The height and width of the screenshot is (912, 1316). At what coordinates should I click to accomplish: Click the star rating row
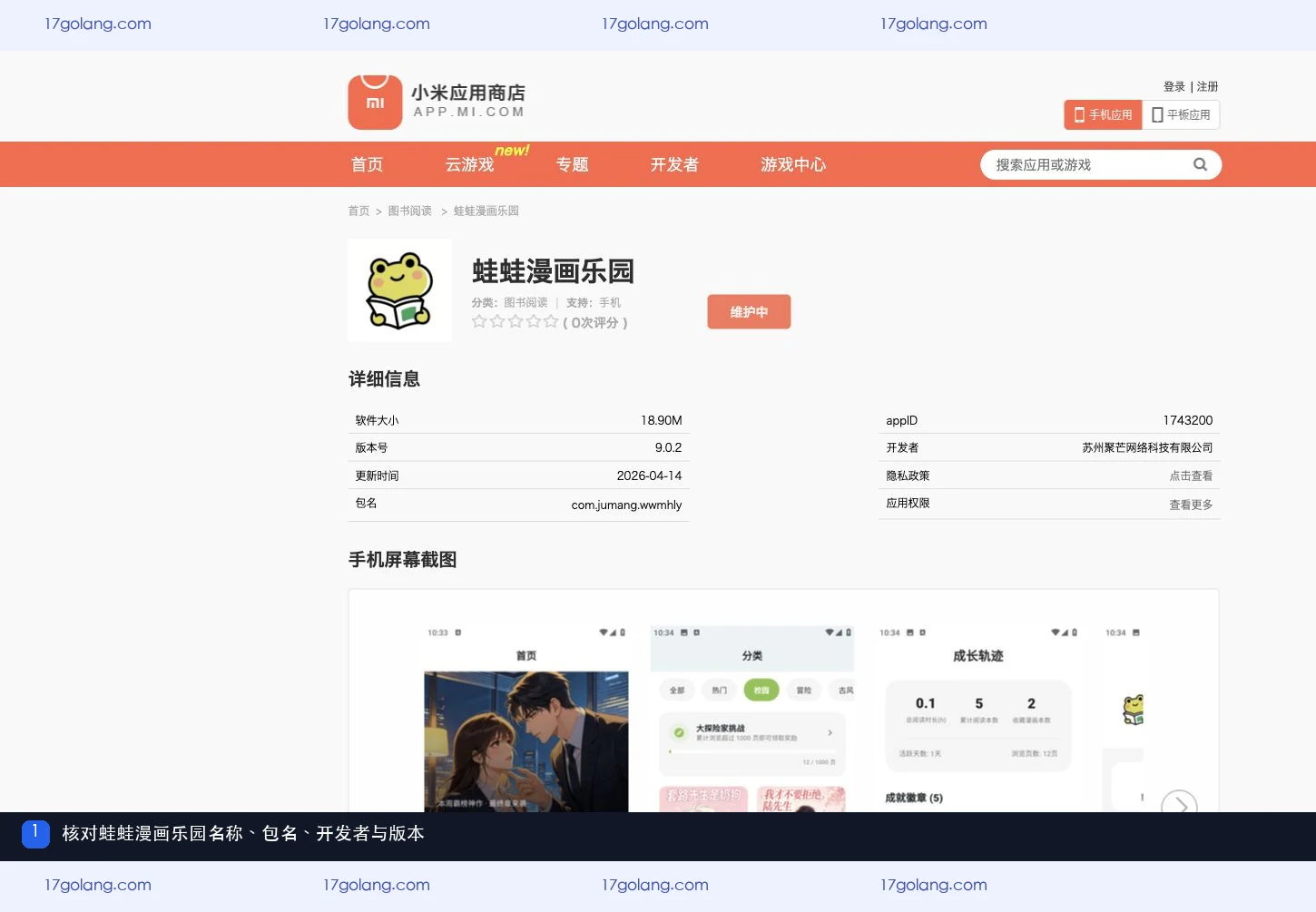(515, 322)
